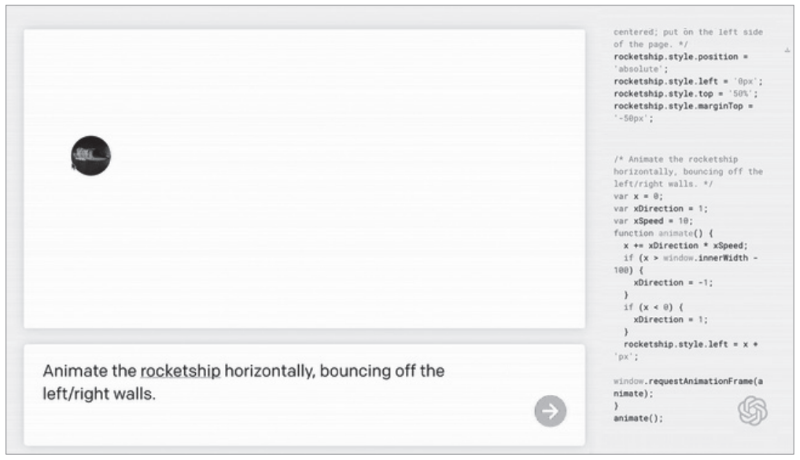This screenshot has height=460, width=800.
Task: Click the function animate() declaration line
Action: tap(663, 233)
